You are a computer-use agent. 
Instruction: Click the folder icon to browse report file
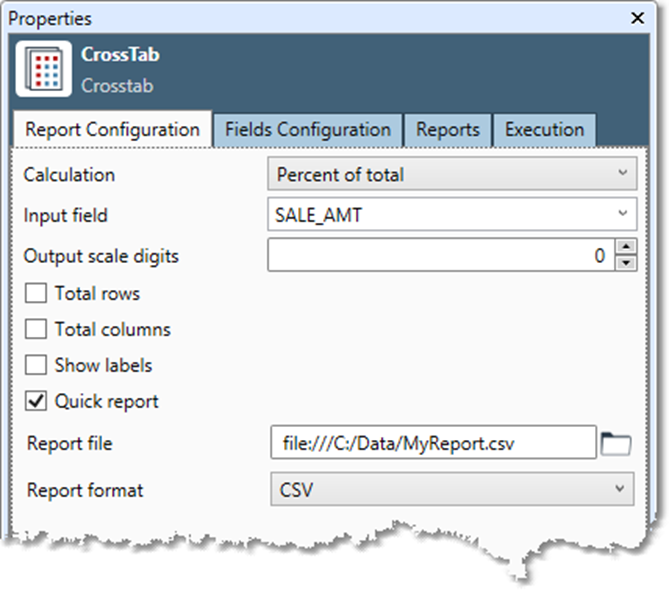click(x=616, y=443)
